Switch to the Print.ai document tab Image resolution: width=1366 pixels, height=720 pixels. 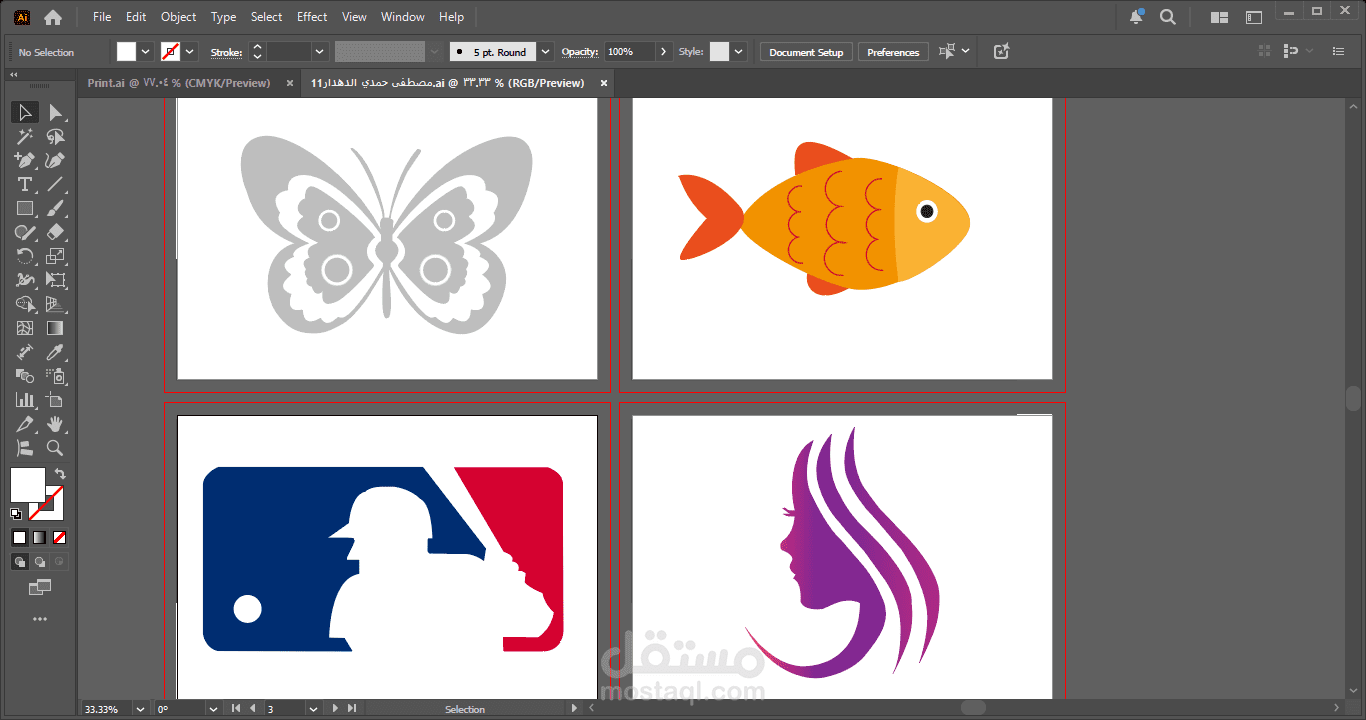pyautogui.click(x=179, y=83)
